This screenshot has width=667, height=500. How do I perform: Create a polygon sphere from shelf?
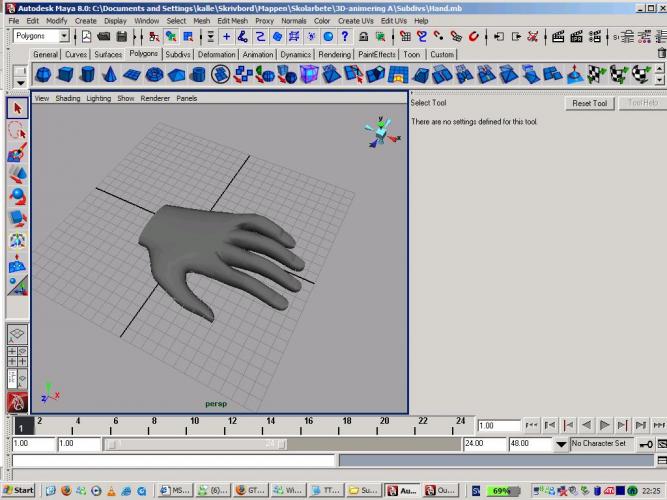pyautogui.click(x=43, y=74)
